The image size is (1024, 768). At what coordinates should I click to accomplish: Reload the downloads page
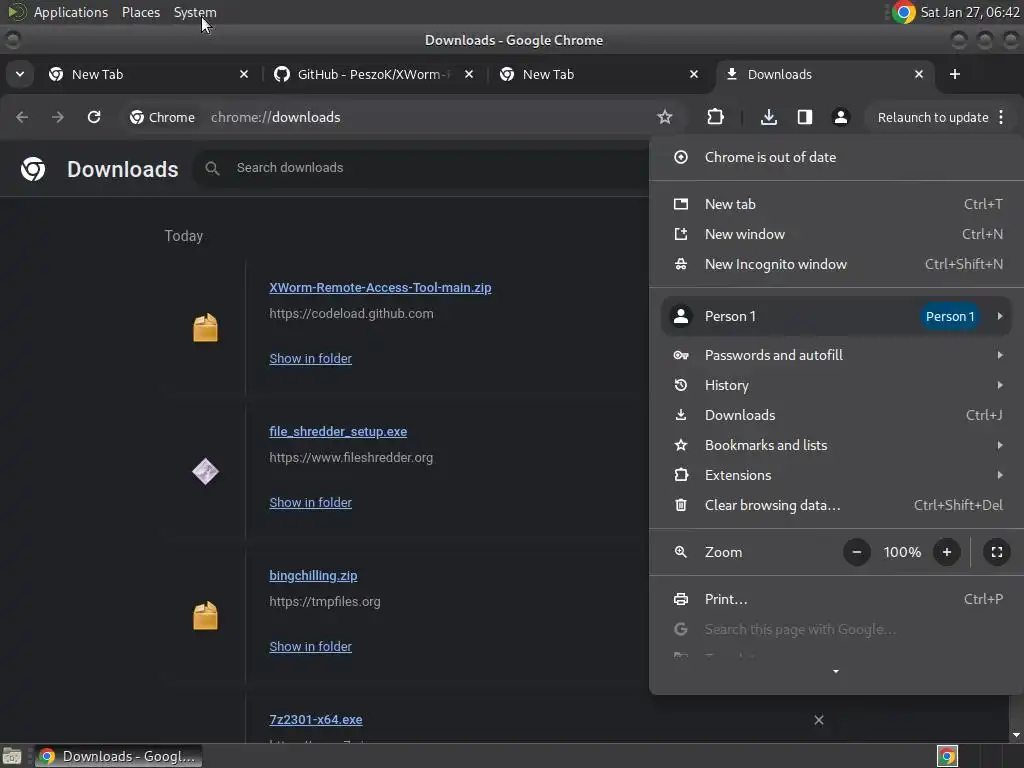click(x=94, y=117)
